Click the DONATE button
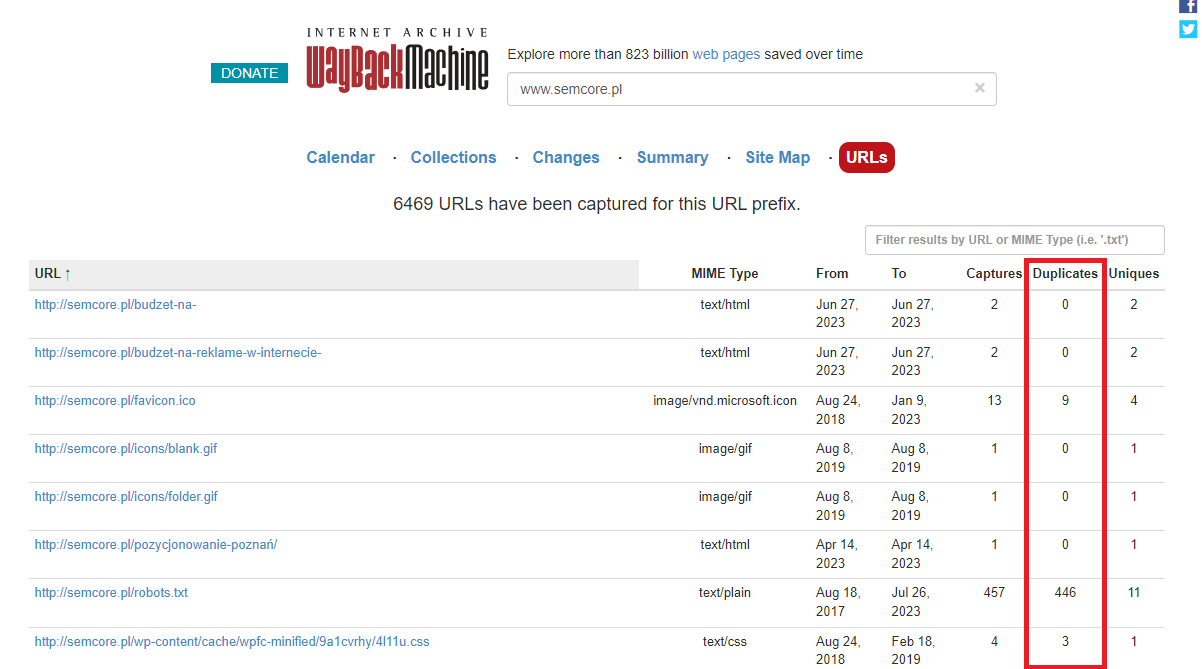 click(x=250, y=73)
